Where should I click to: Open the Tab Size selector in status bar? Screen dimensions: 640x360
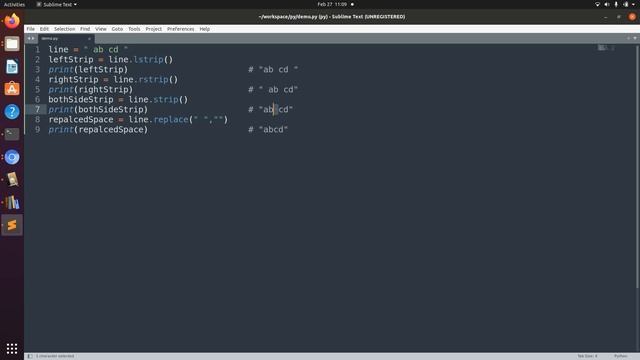tap(587, 356)
